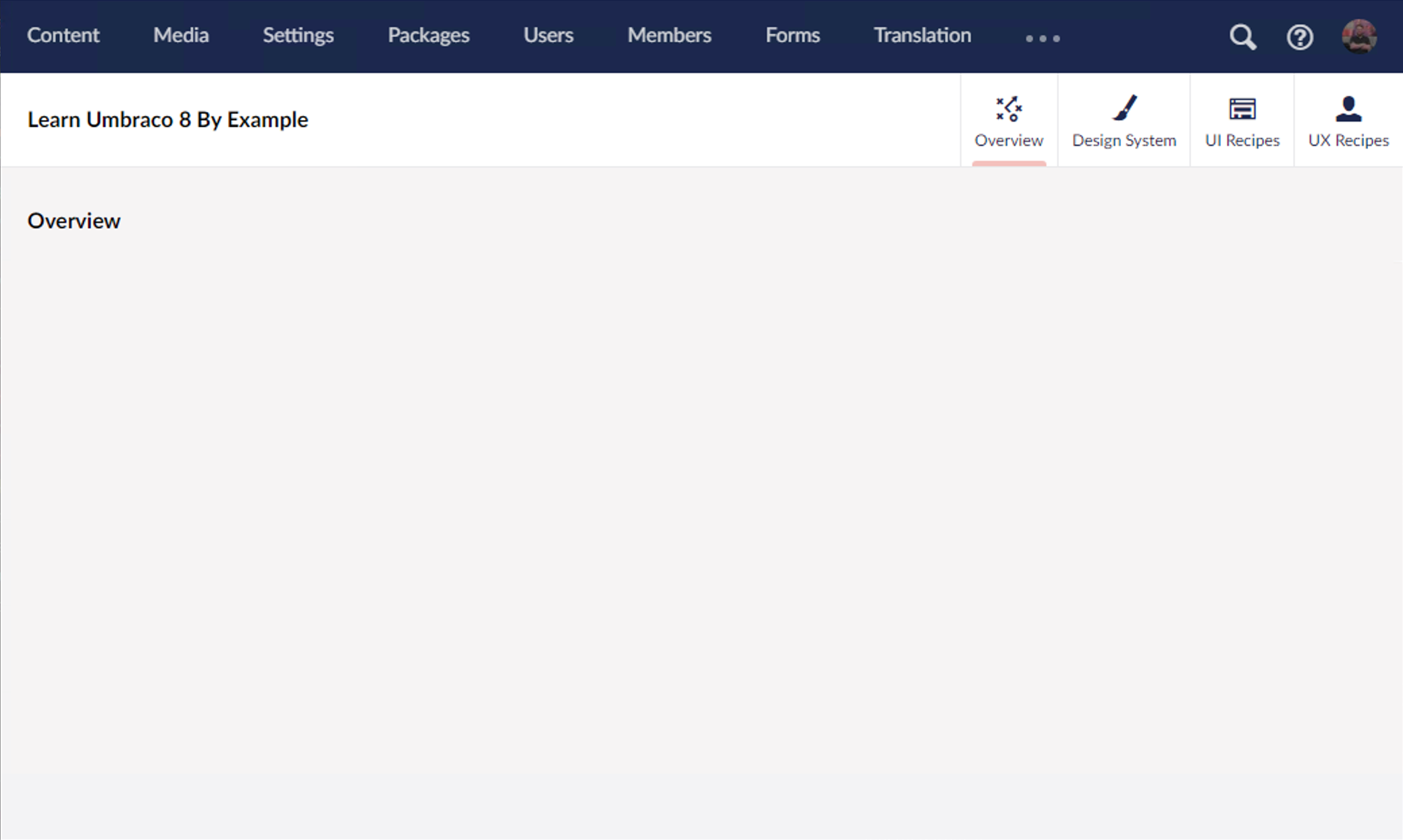
Task: Switch to the Users section
Action: pos(548,35)
